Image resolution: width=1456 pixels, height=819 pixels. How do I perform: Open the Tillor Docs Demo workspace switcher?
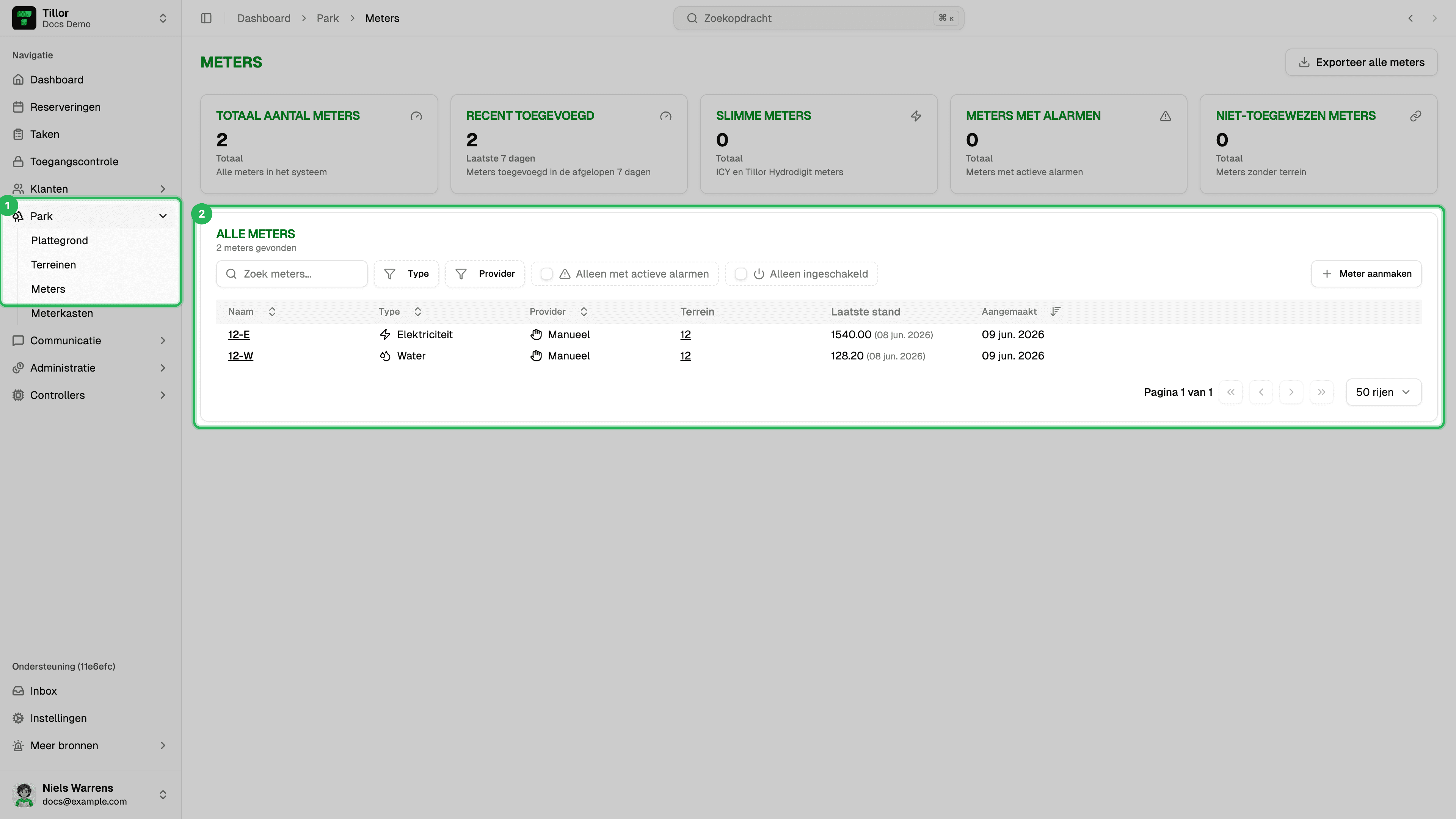pos(91,18)
